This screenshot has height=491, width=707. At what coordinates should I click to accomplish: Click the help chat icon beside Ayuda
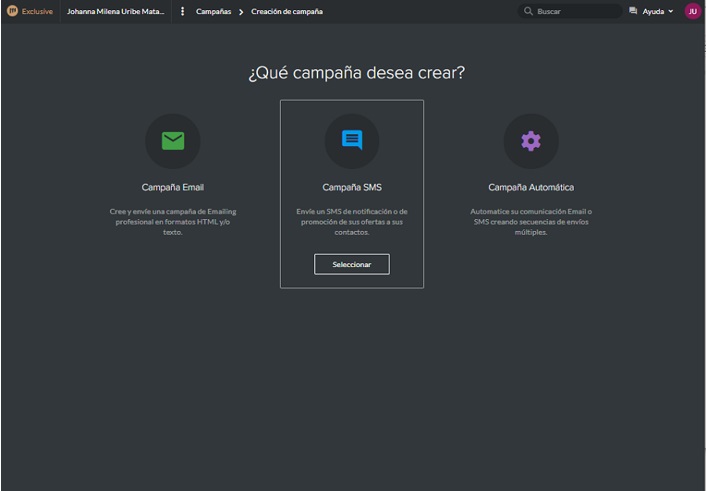tap(633, 11)
